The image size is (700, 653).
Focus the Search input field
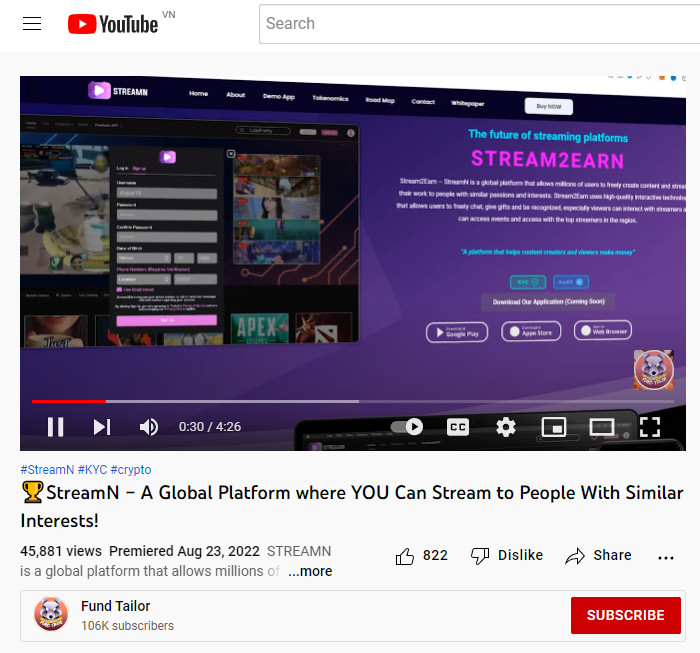click(479, 24)
